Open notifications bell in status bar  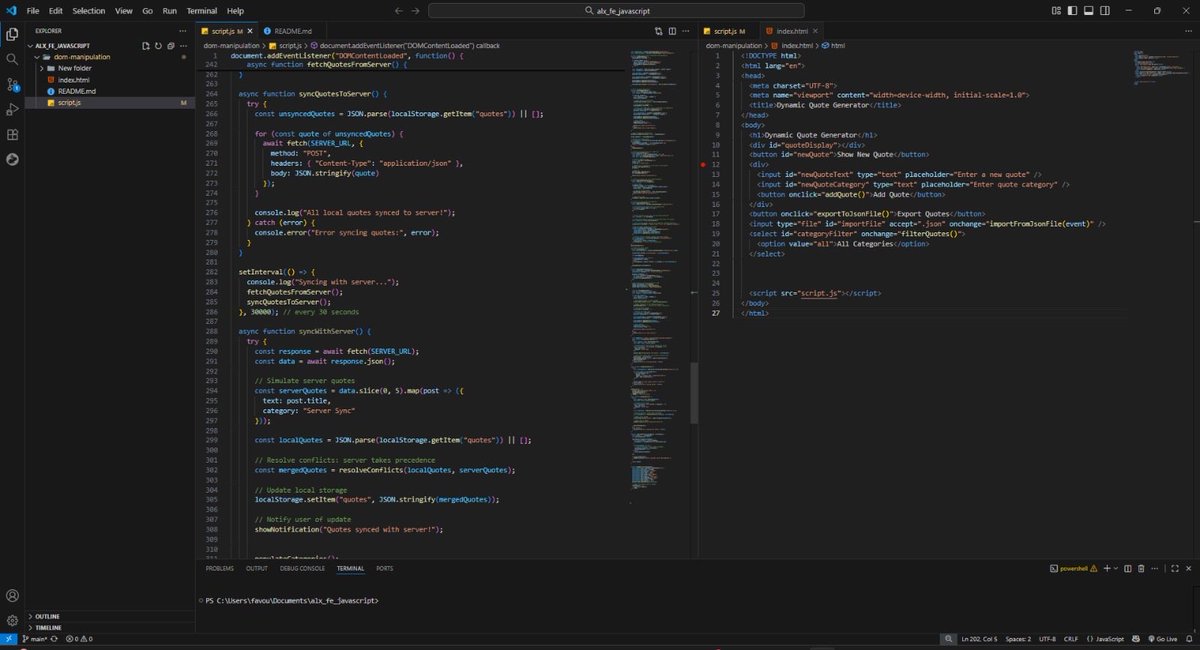[x=1190, y=638]
